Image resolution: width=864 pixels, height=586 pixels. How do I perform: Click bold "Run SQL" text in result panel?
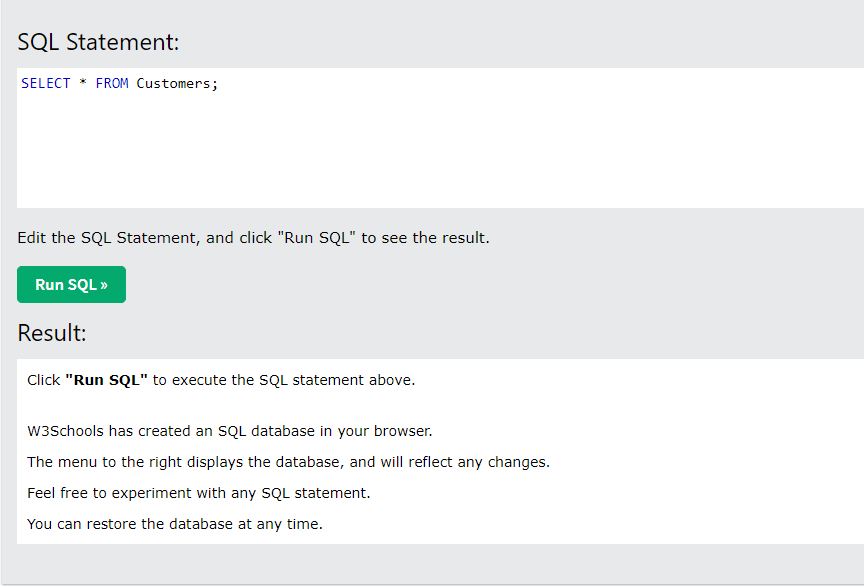106,380
